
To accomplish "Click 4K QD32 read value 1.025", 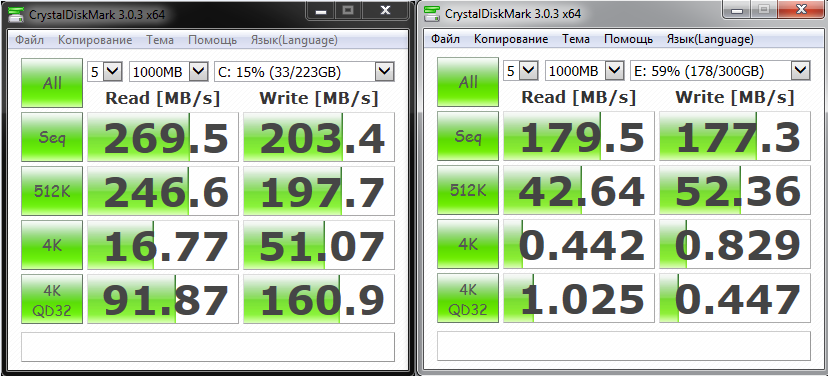I will pos(580,298).
